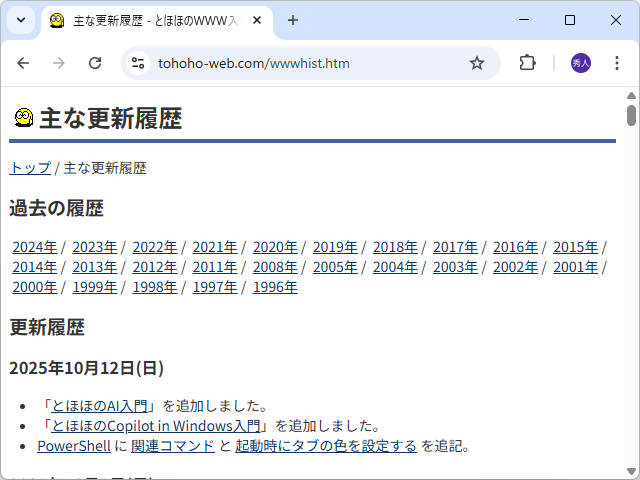Bookmark this page with star icon

(x=476, y=63)
